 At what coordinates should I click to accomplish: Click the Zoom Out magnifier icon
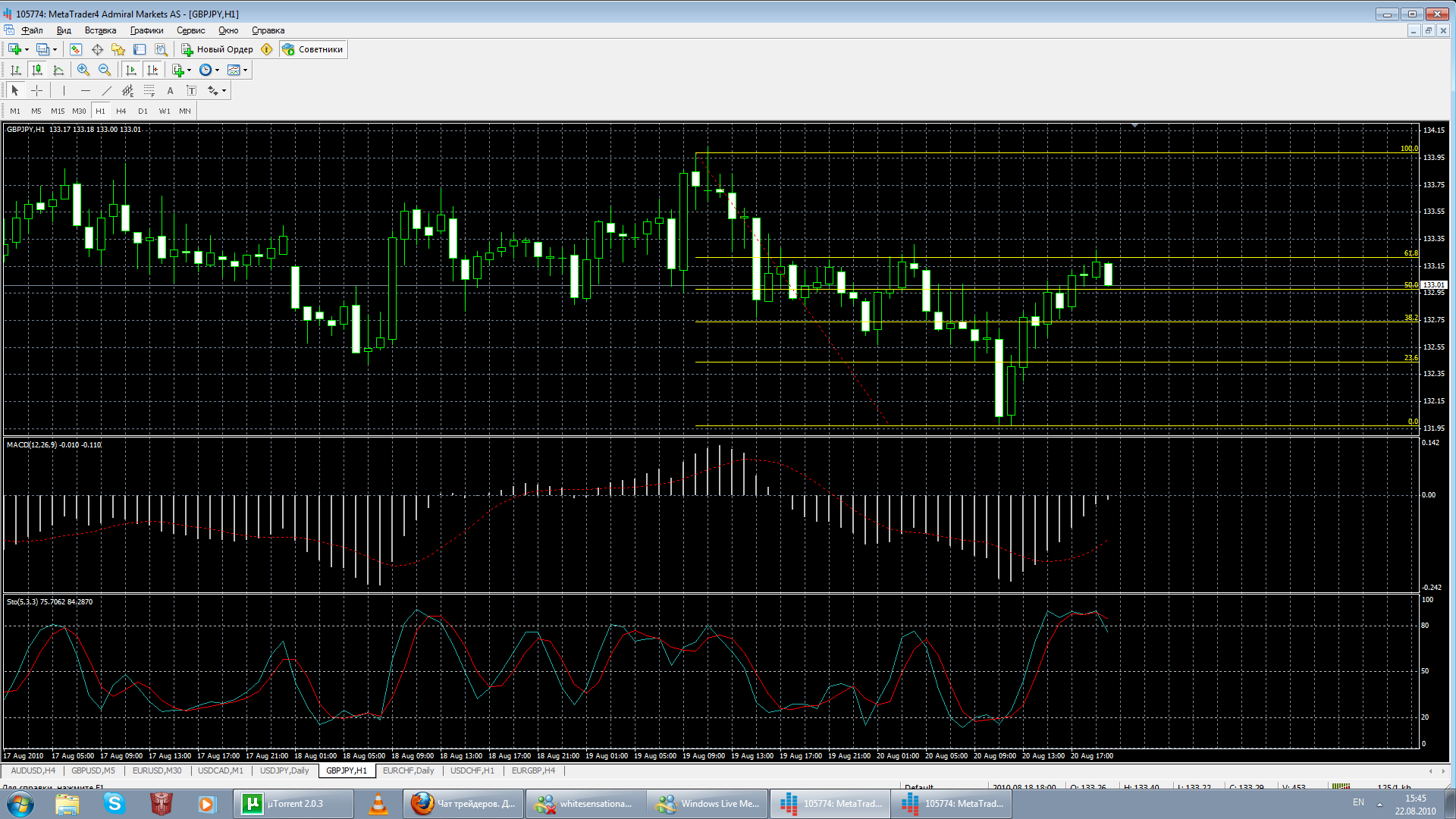click(x=105, y=70)
